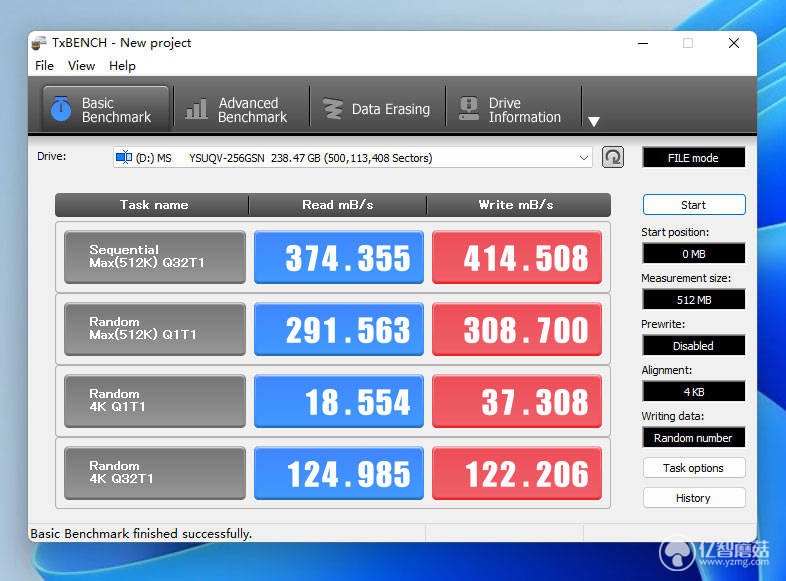The height and width of the screenshot is (581, 786).
Task: Click the status text 'Basic Benchmark finished successfully.'
Action: pyautogui.click(x=141, y=533)
